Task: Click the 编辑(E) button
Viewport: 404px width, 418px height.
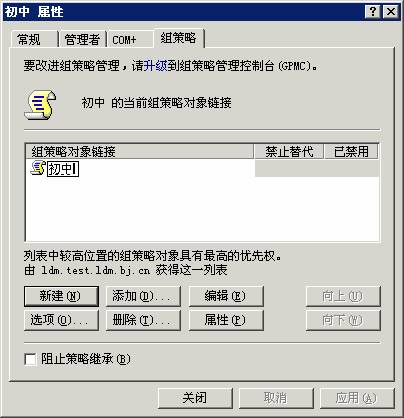Action: coord(226,296)
